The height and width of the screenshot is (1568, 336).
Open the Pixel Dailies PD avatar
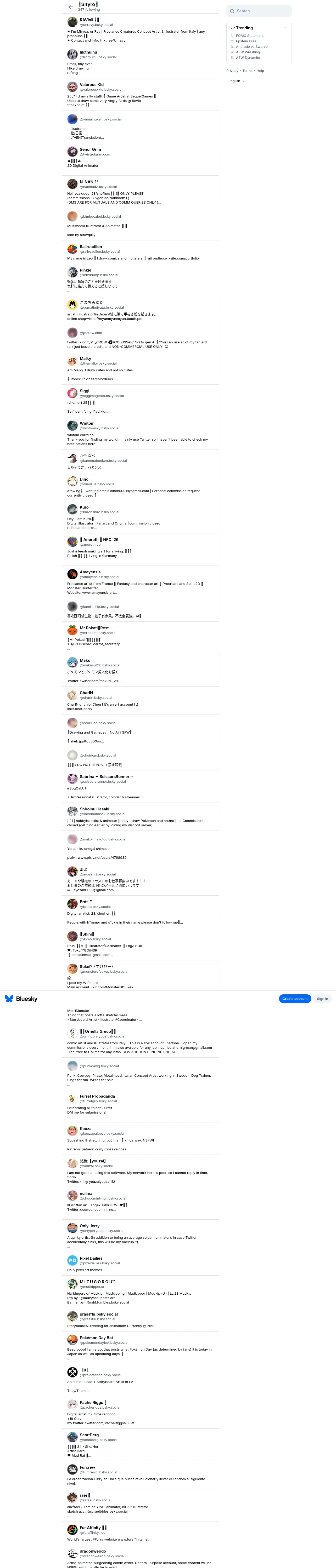[72, 1260]
